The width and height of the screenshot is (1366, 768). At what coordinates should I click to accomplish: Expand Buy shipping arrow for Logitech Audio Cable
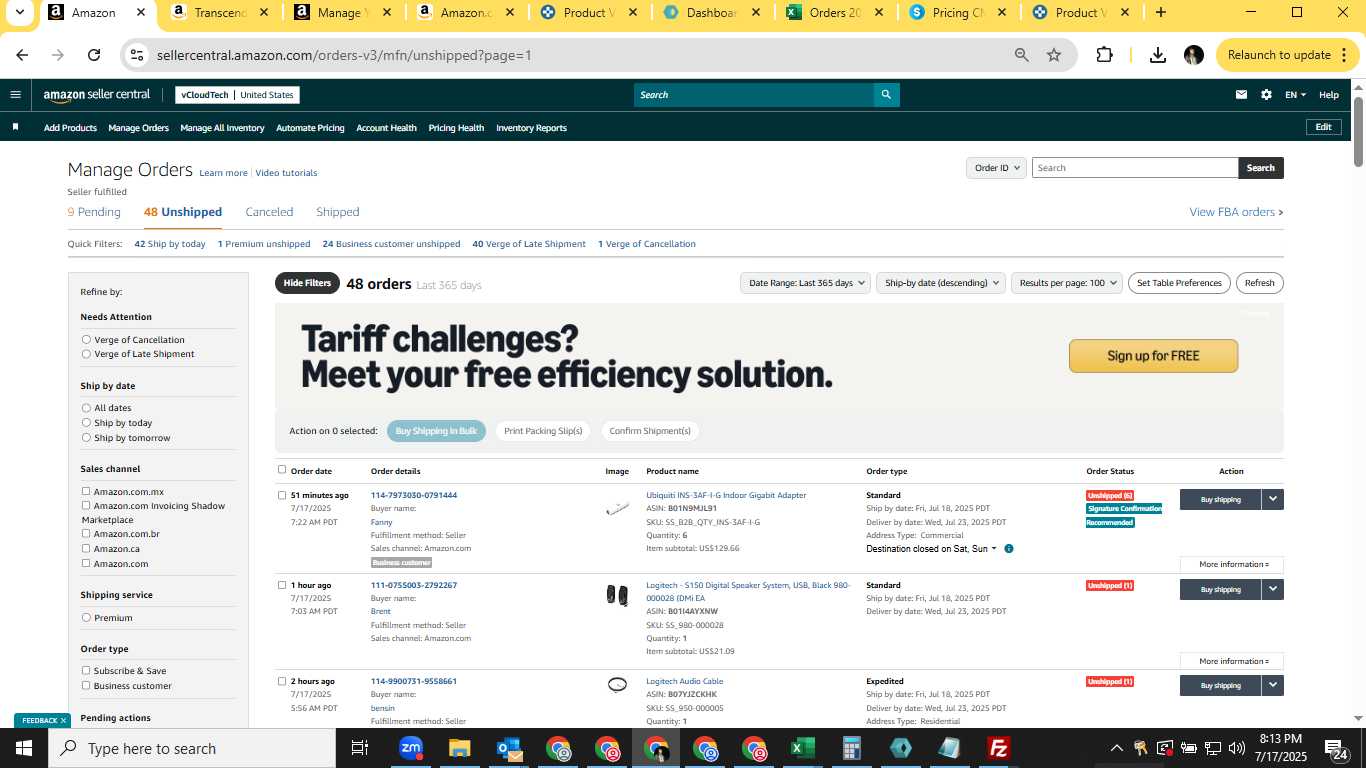pyautogui.click(x=1272, y=685)
